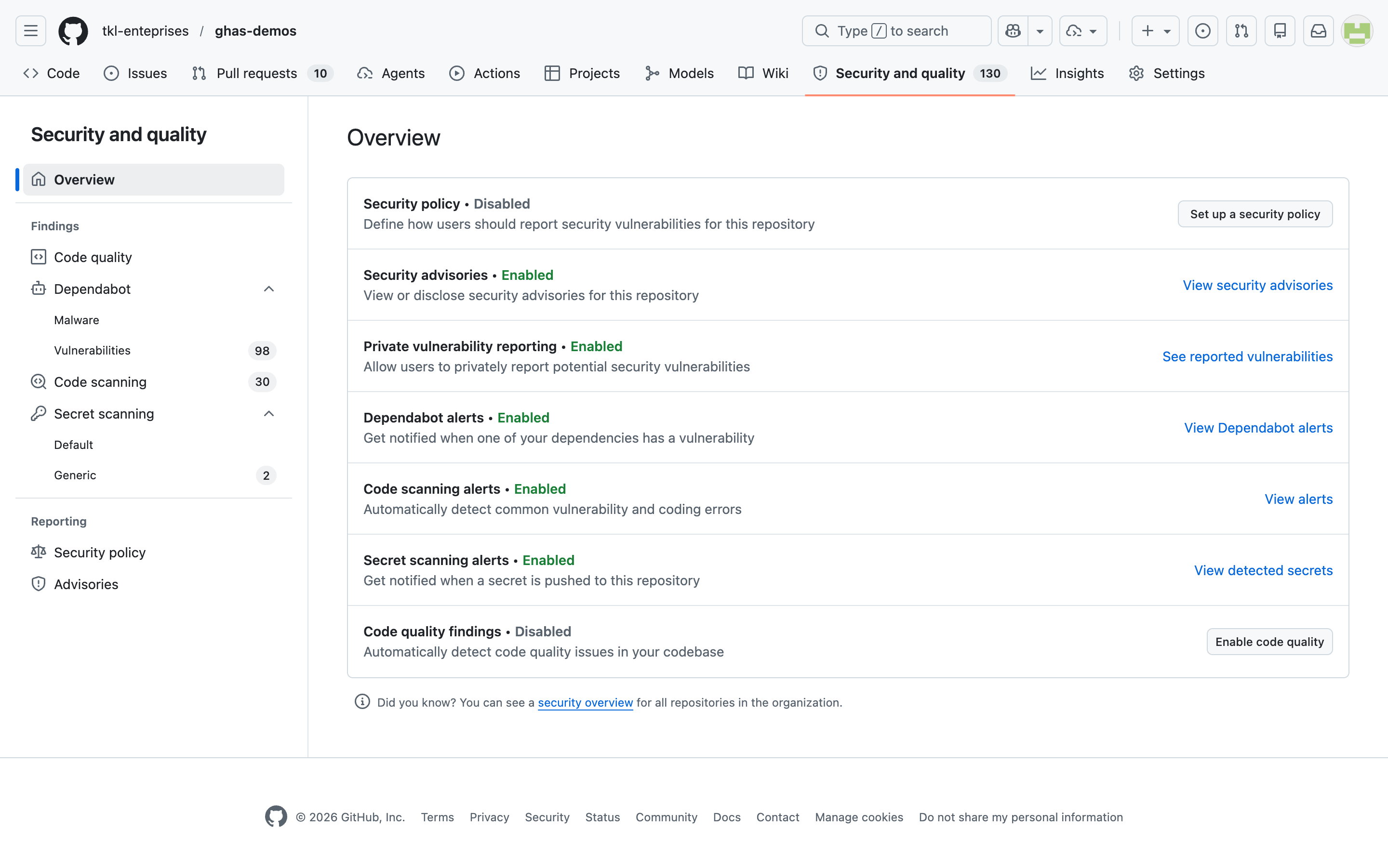The image size is (1388, 868).
Task: Click the GitHub logo in the header
Action: click(73, 31)
